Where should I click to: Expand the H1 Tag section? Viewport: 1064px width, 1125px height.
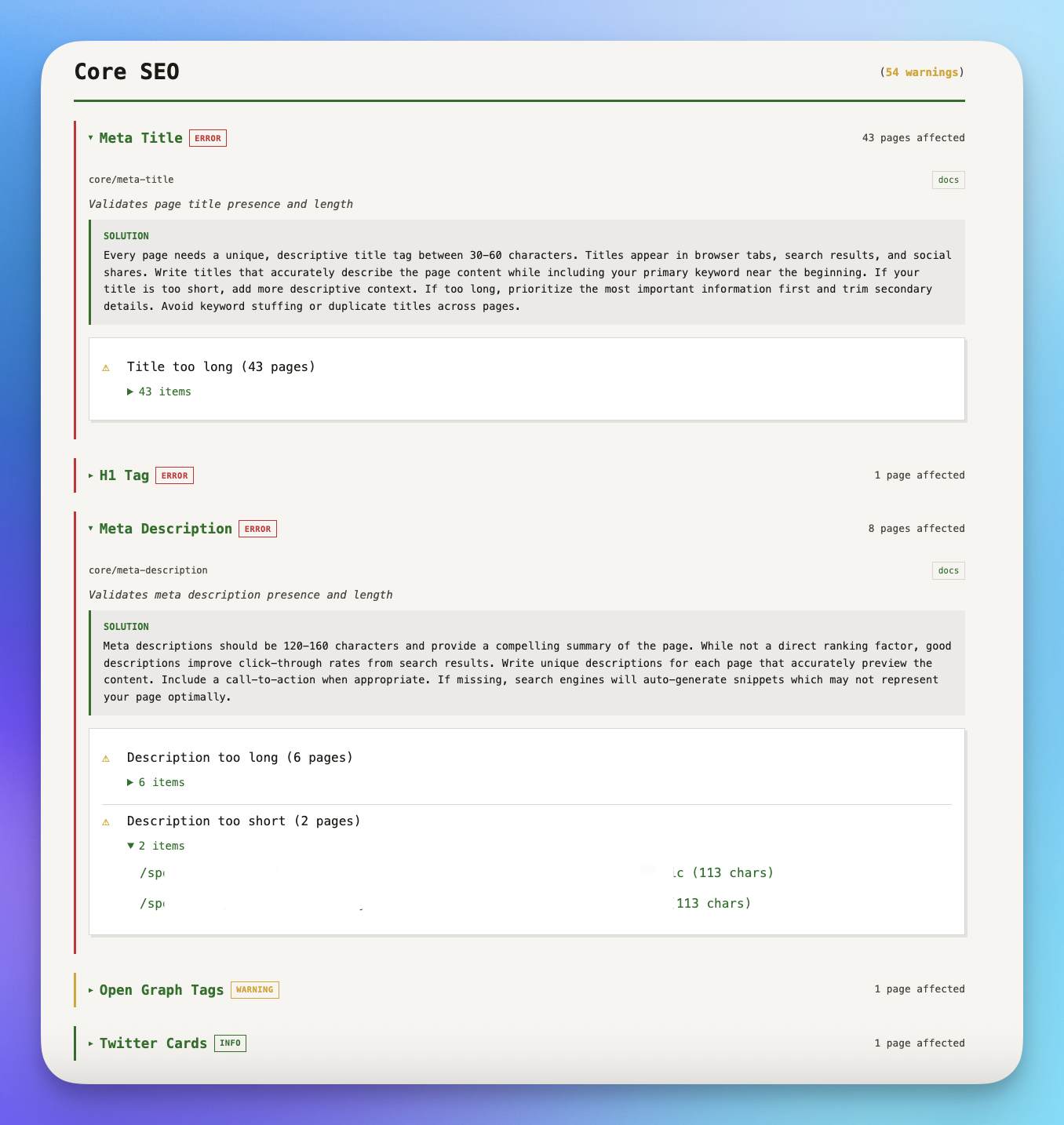(119, 475)
